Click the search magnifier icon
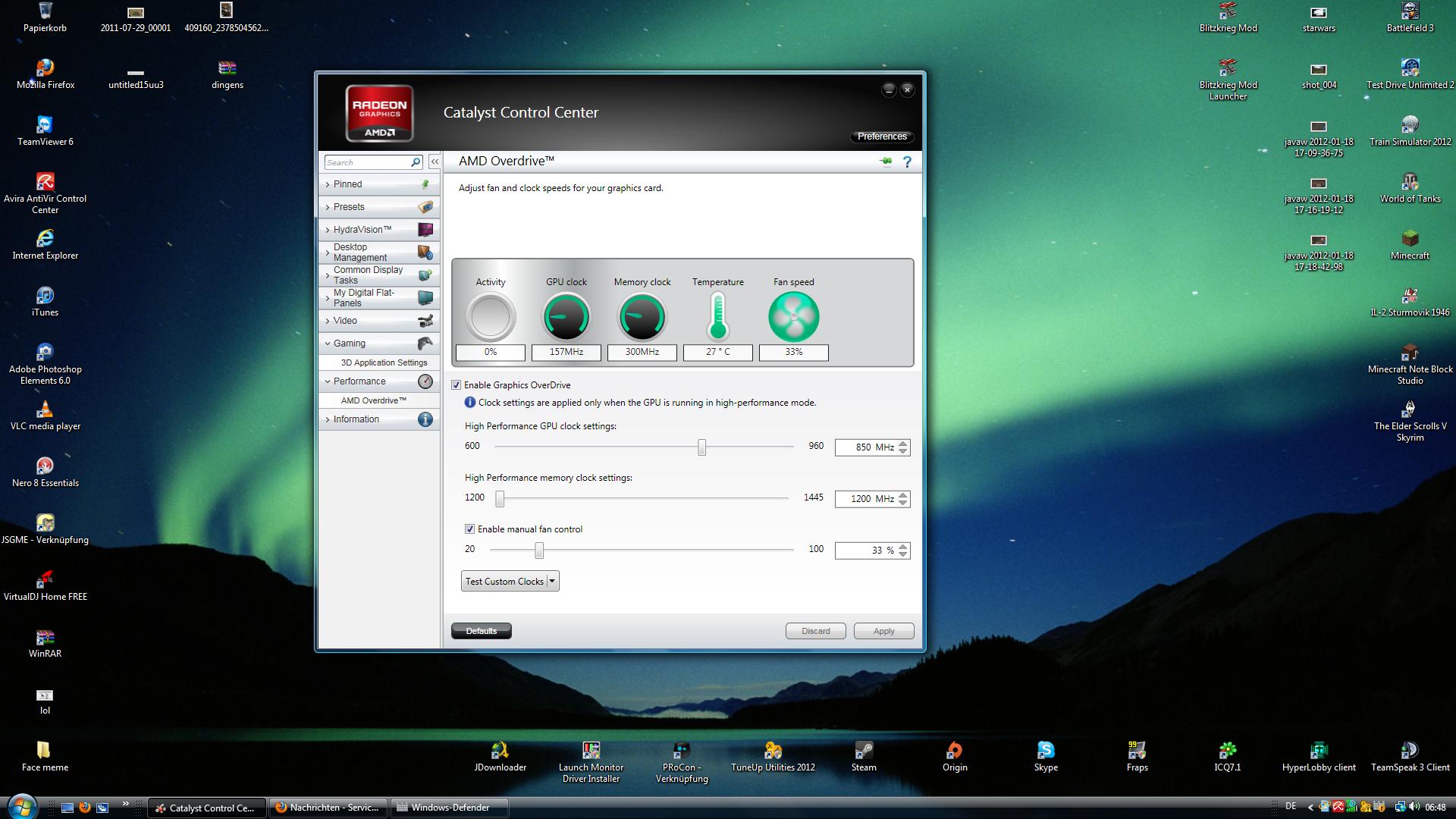This screenshot has height=819, width=1456. [x=416, y=162]
